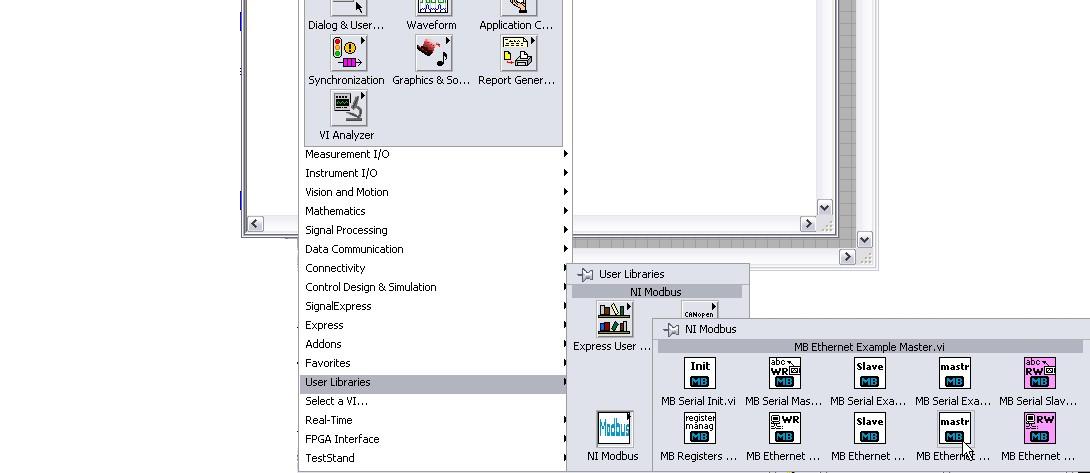Viewport: 1090px width, 473px height.
Task: Open the FPGA Interface category
Action: 436,439
